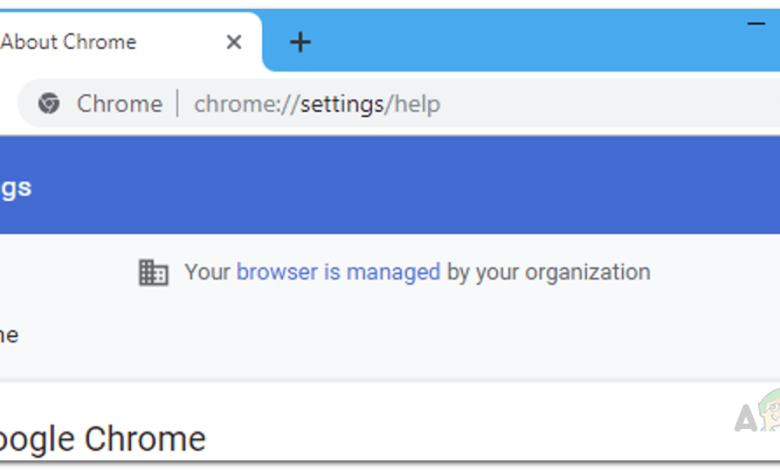
Task: Click empty area of the blue Settings header
Action: click(x=400, y=187)
